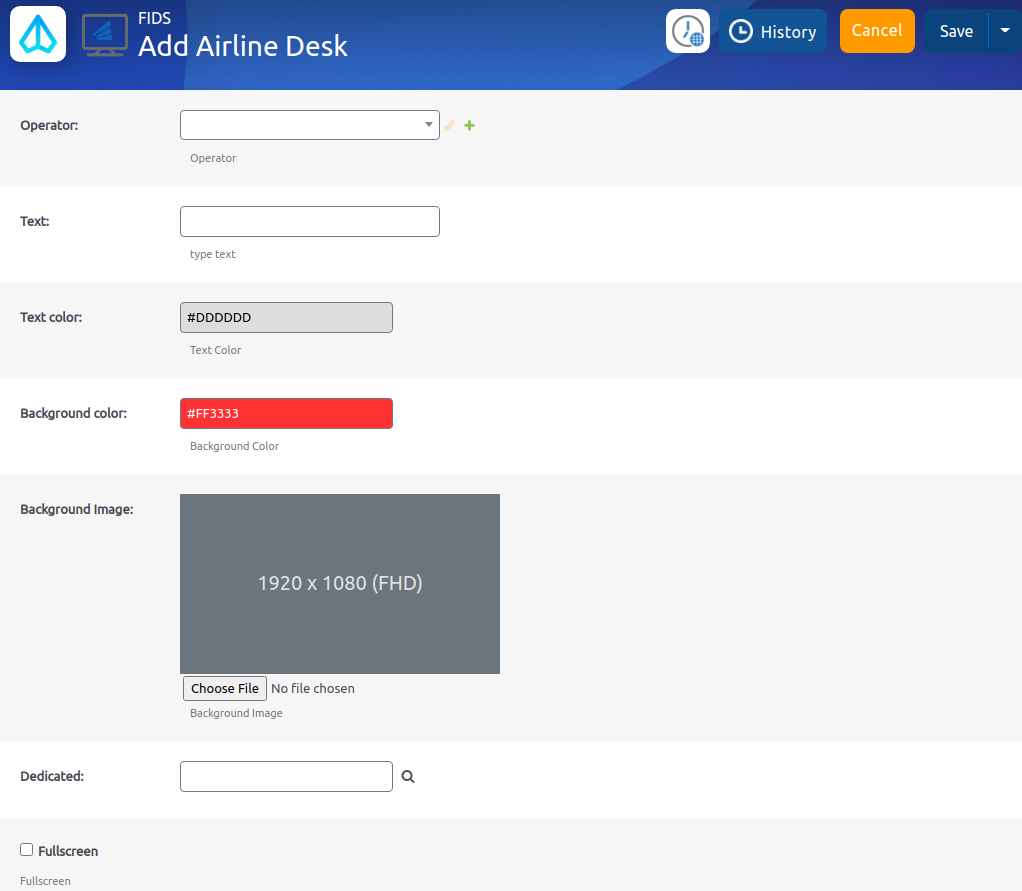Open the #DDDDDD text color picker
1022x891 pixels.
286,317
